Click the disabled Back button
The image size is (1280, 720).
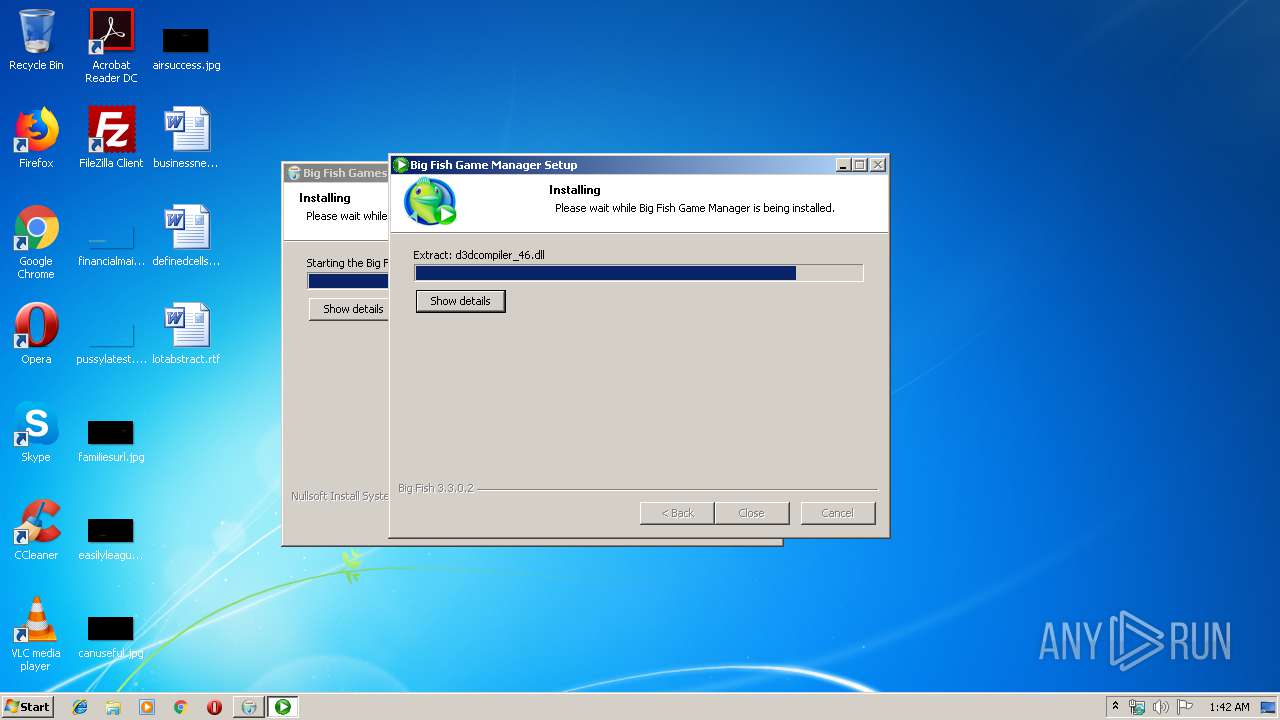tap(677, 513)
